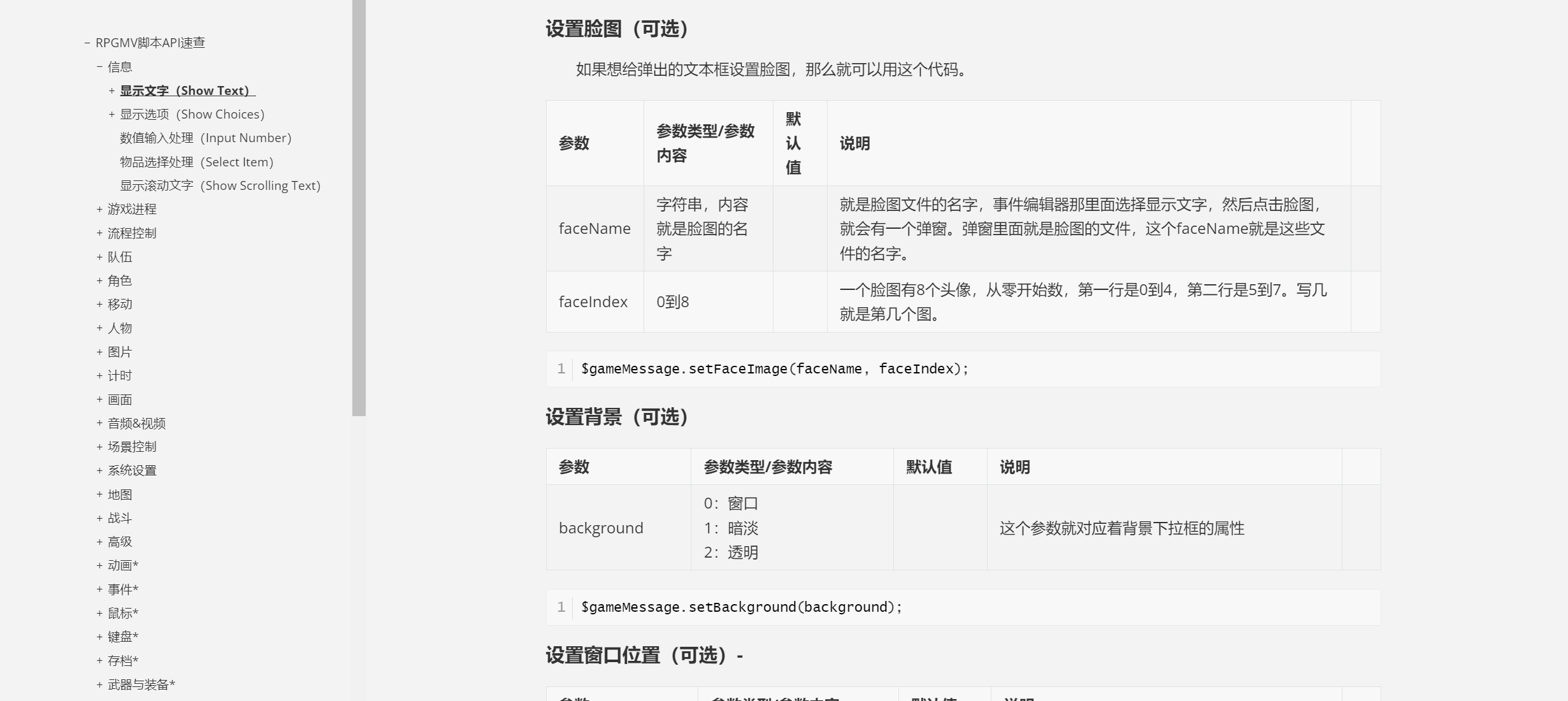Expand the 显示文字 (Show Text) node
Viewport: 1568px width, 701px height.
(111, 90)
